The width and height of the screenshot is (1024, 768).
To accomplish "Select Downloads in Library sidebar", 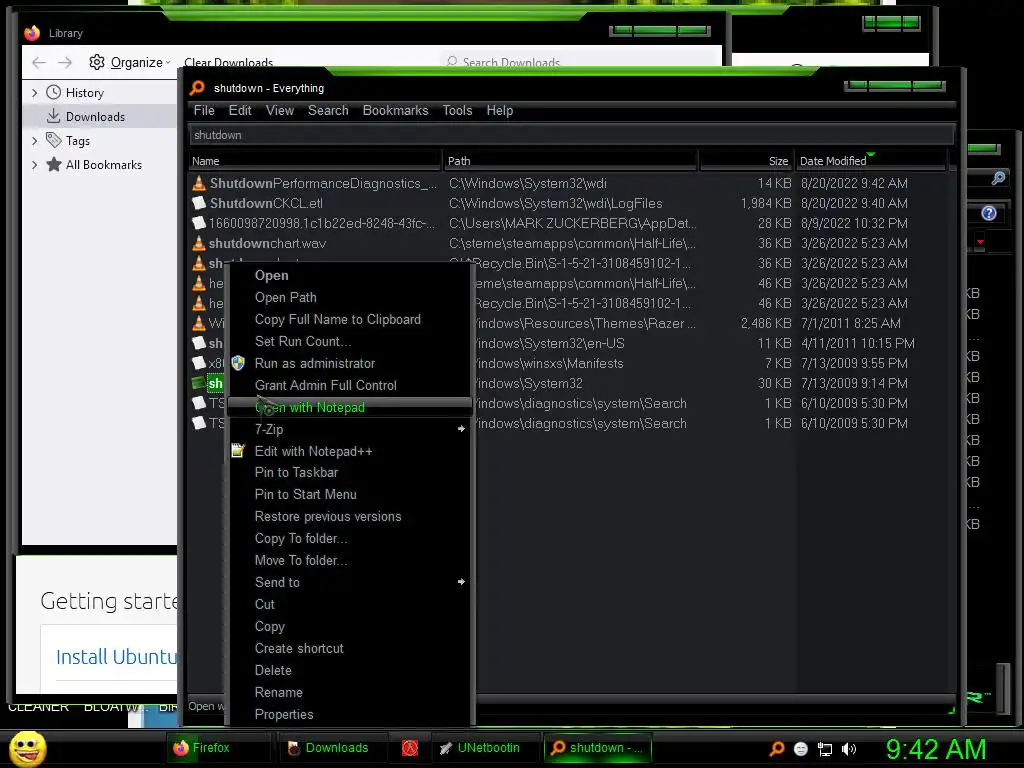I will click(95, 117).
